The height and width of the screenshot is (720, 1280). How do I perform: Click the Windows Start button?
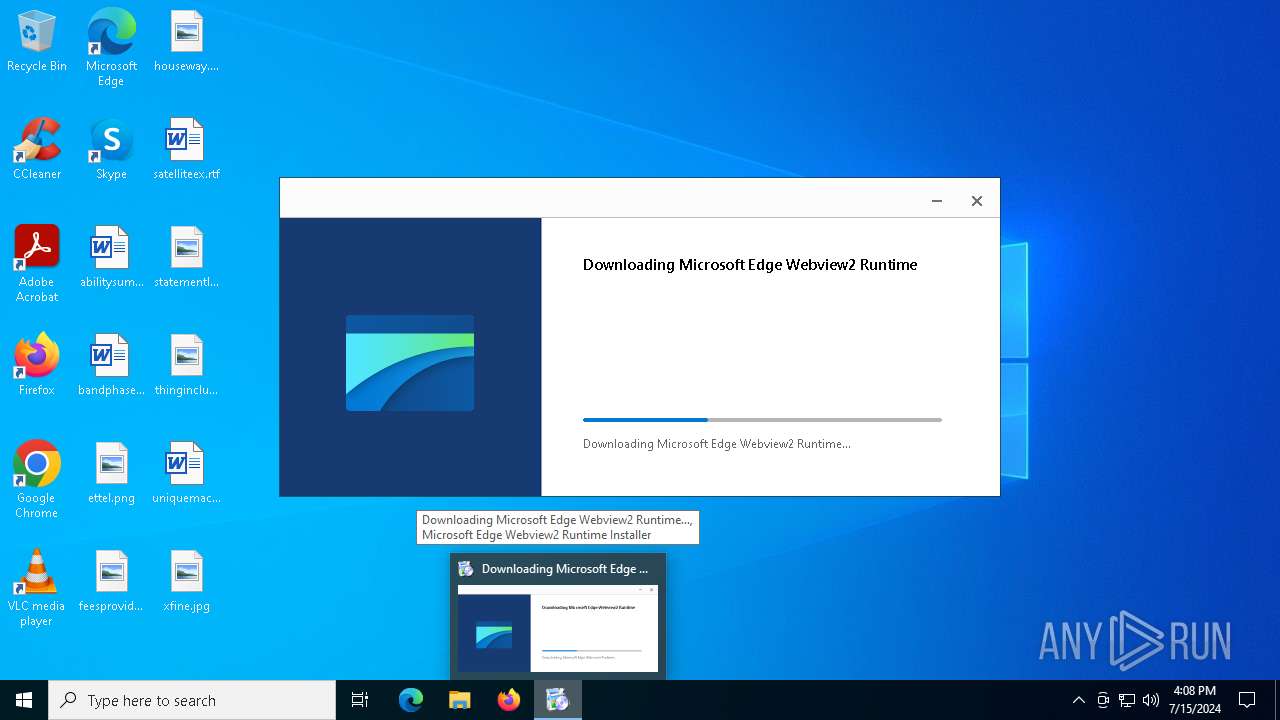click(x=24, y=700)
